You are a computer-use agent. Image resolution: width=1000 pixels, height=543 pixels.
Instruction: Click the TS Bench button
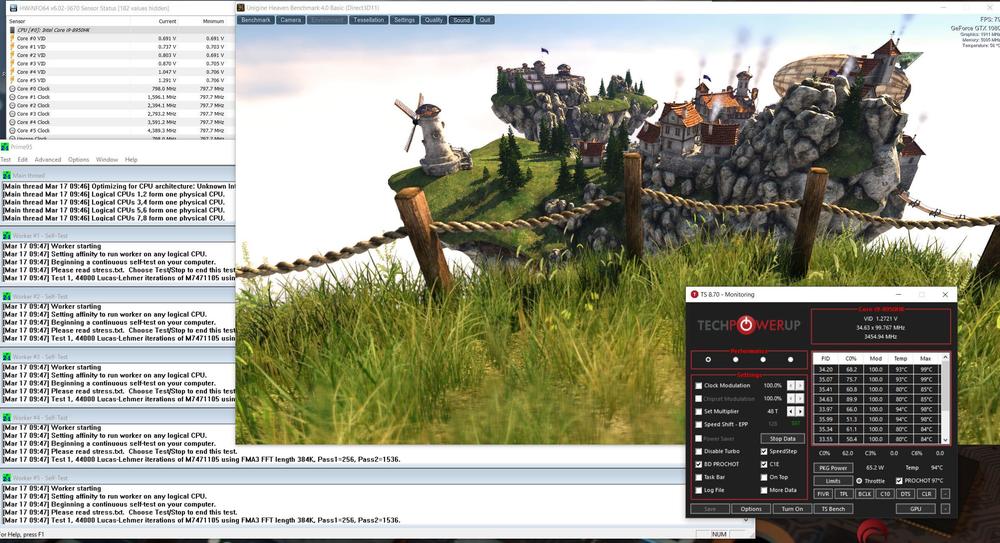tap(833, 509)
